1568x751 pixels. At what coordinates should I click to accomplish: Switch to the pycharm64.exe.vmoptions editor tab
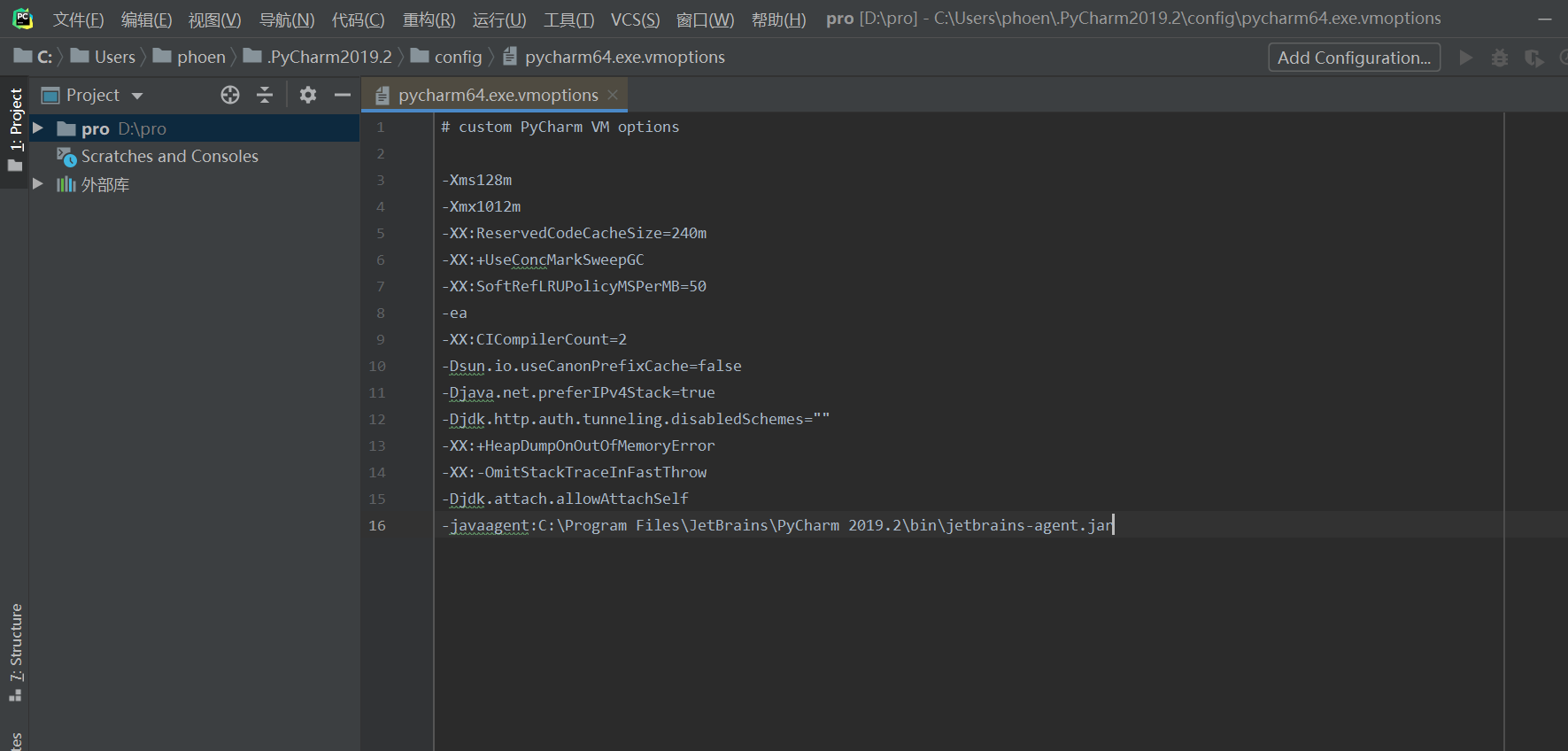[498, 95]
